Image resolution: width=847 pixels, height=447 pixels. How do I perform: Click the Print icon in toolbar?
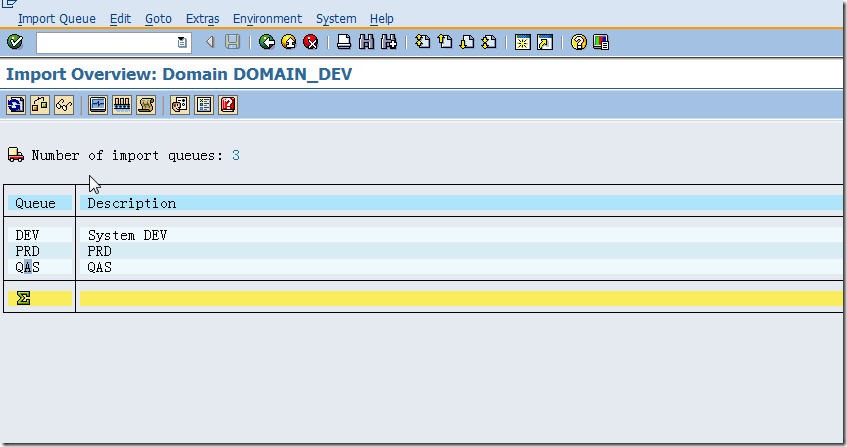pos(344,42)
